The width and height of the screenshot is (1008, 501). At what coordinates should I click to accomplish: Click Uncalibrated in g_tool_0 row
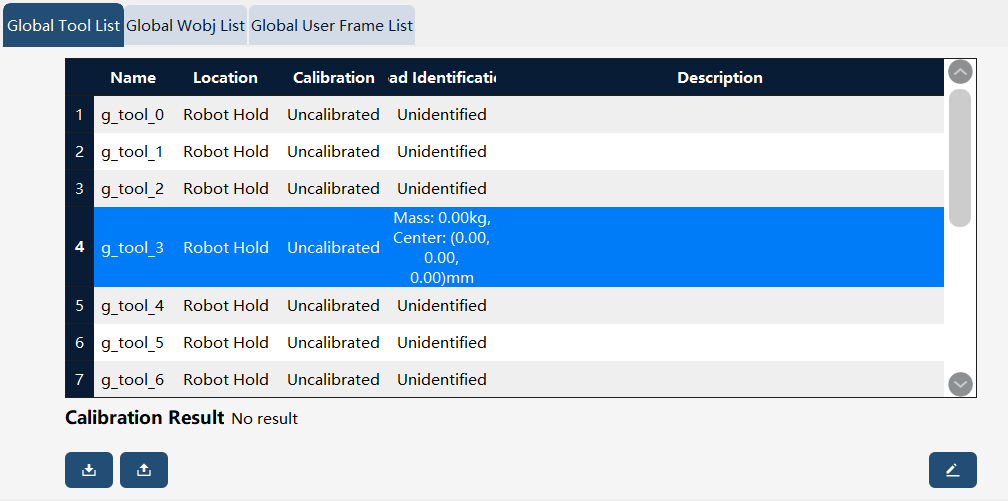[x=333, y=115]
